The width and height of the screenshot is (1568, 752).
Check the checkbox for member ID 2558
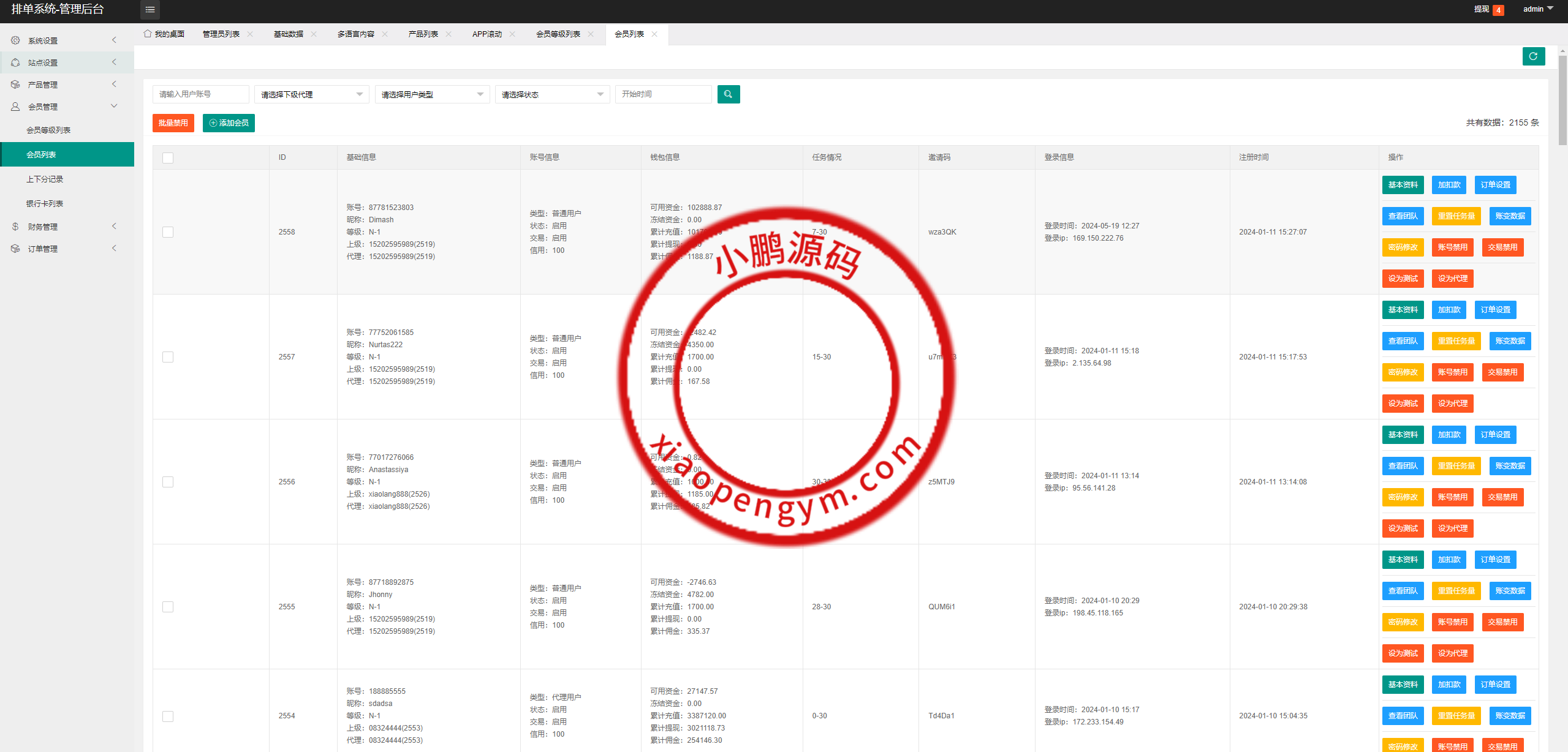click(x=168, y=232)
